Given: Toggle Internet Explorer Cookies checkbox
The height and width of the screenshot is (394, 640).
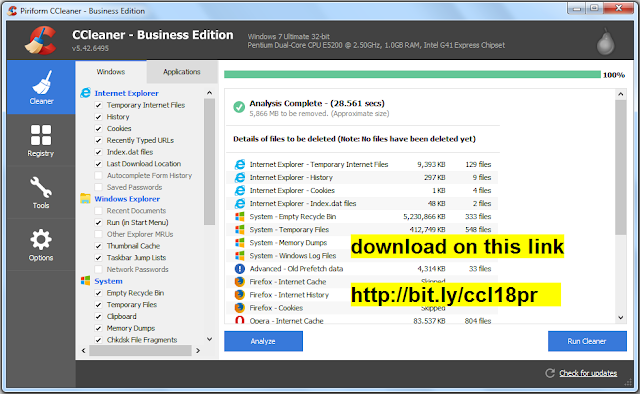Looking at the screenshot, I should [98, 129].
